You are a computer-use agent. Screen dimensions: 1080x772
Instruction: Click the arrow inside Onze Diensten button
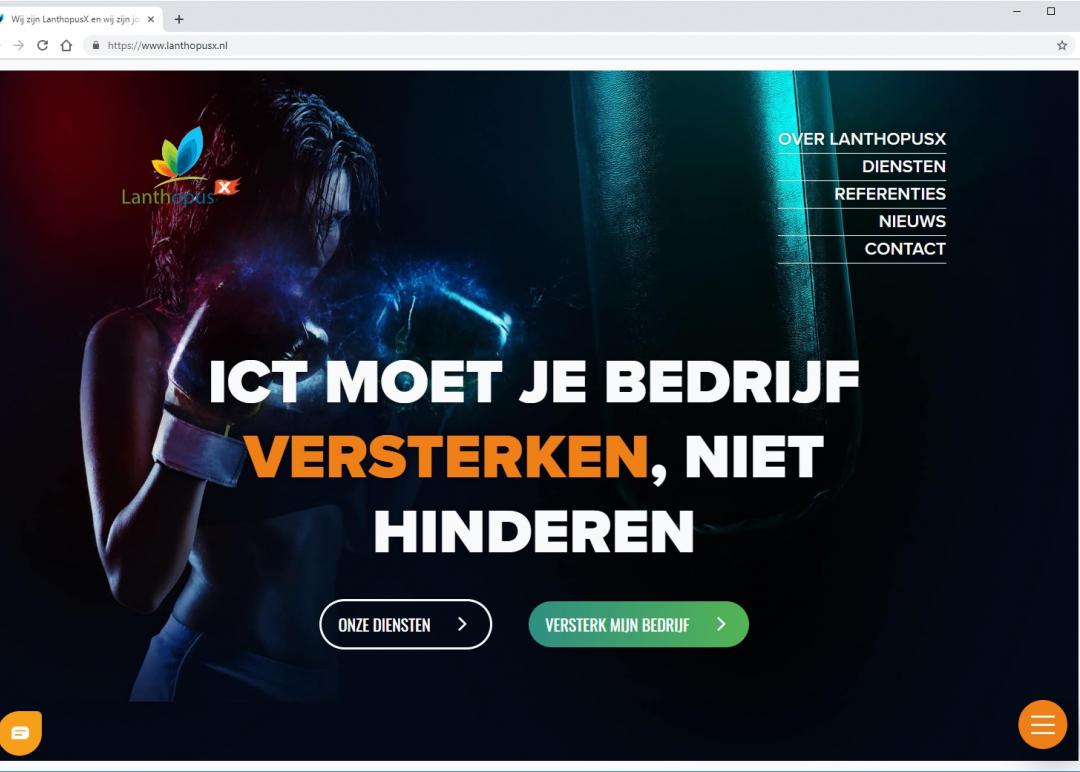click(462, 624)
